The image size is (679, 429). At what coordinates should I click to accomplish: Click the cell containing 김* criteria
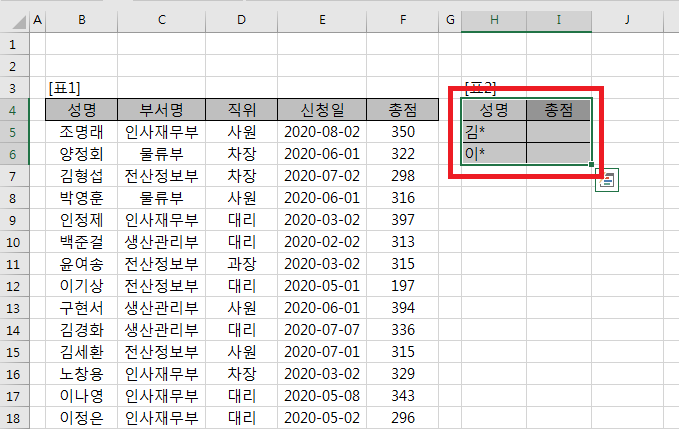(x=494, y=131)
